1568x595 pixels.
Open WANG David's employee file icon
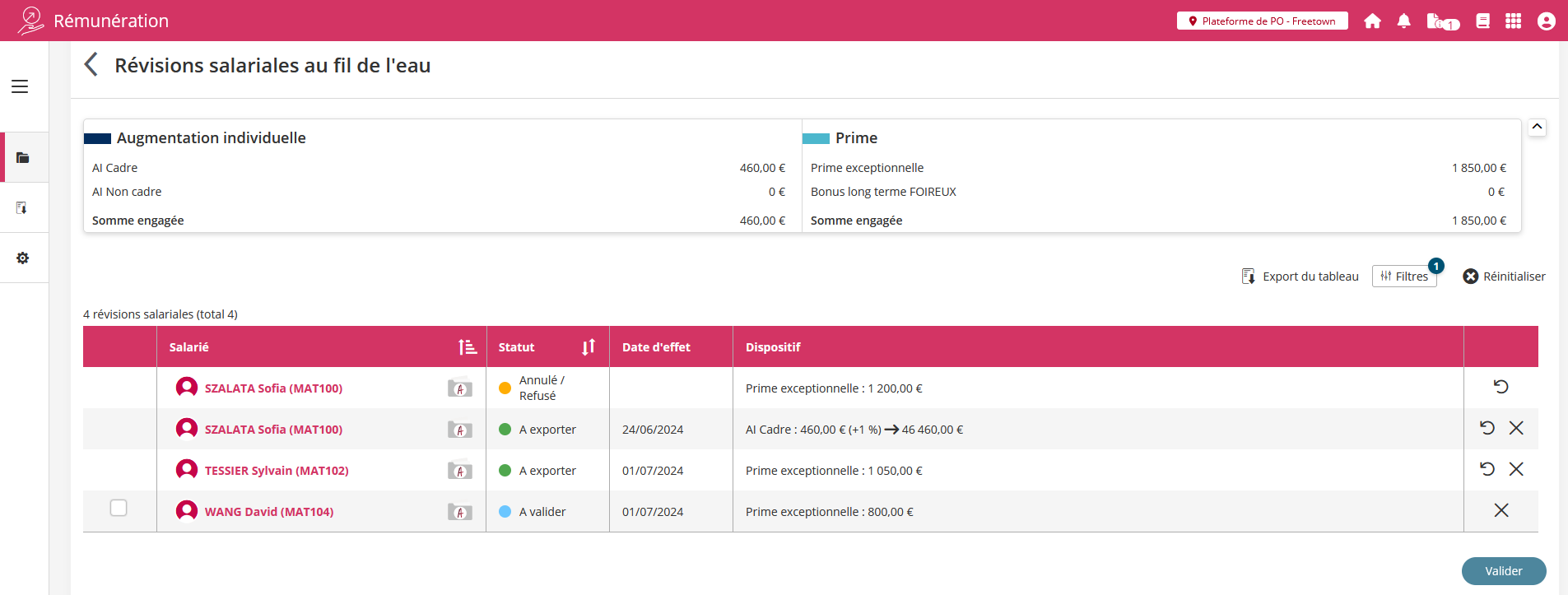pos(459,512)
